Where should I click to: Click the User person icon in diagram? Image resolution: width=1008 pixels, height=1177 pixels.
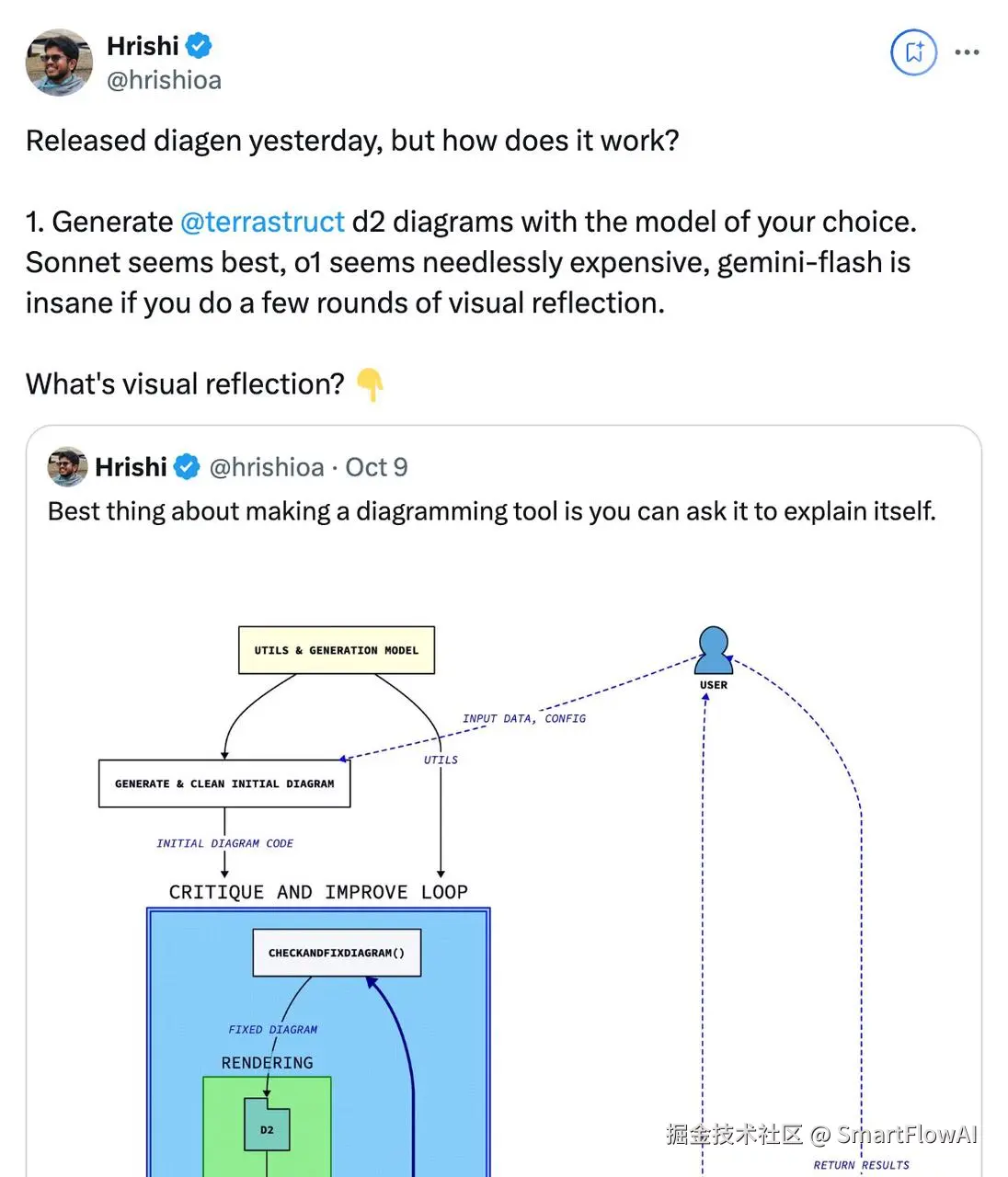pyautogui.click(x=714, y=650)
